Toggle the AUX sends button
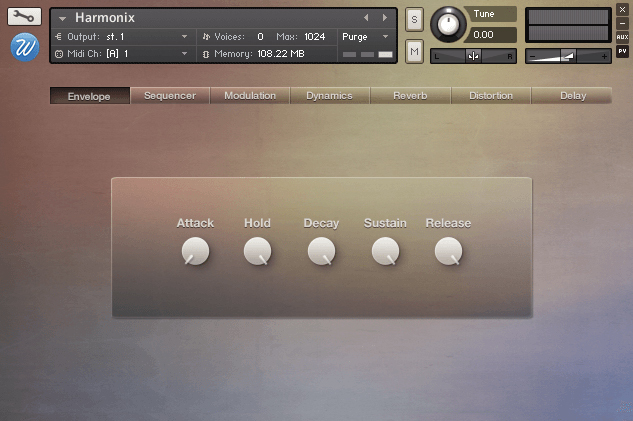Viewport: 633px width, 421px height. point(622,37)
